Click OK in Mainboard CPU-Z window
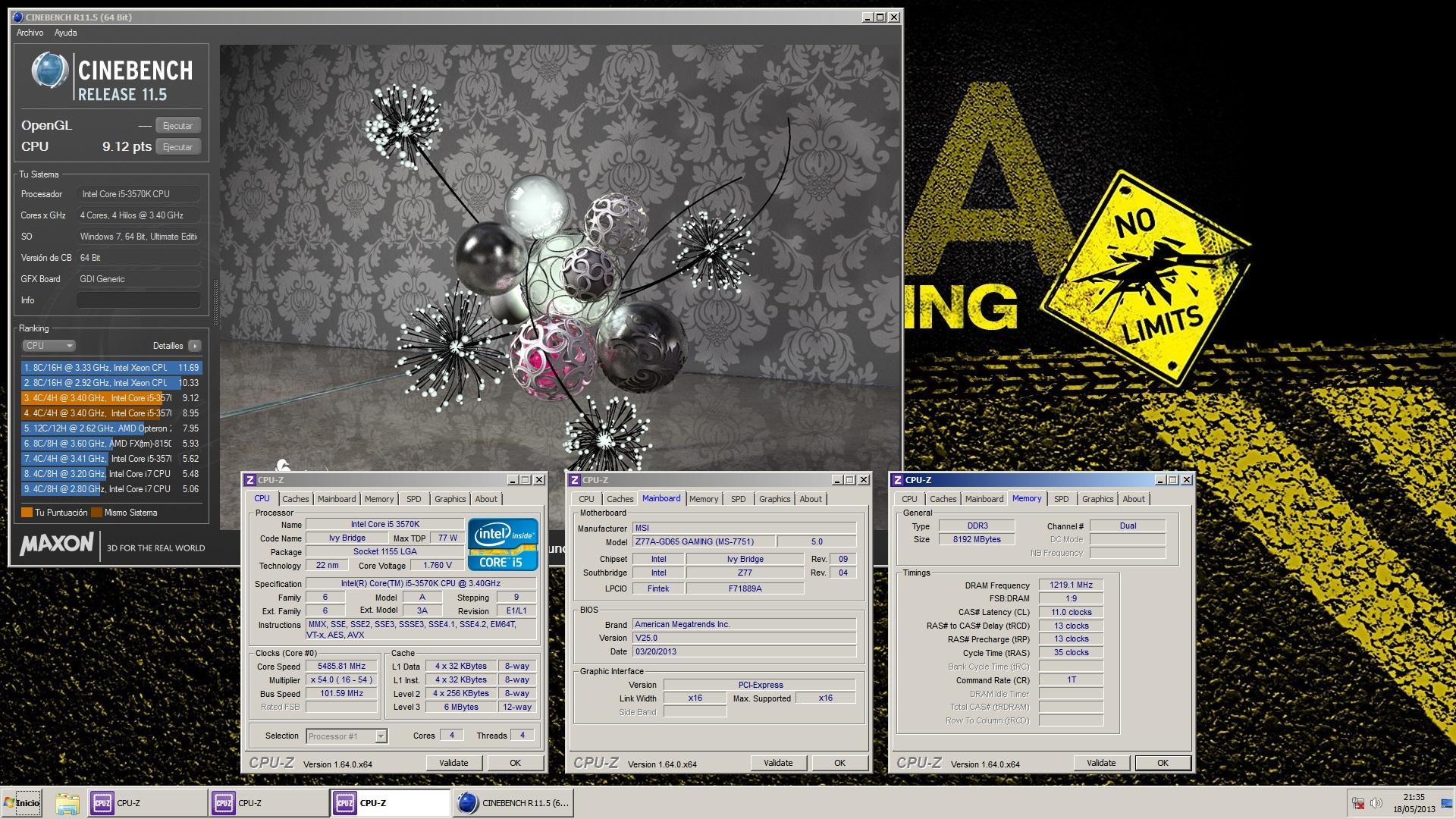This screenshot has height=819, width=1456. (x=839, y=763)
